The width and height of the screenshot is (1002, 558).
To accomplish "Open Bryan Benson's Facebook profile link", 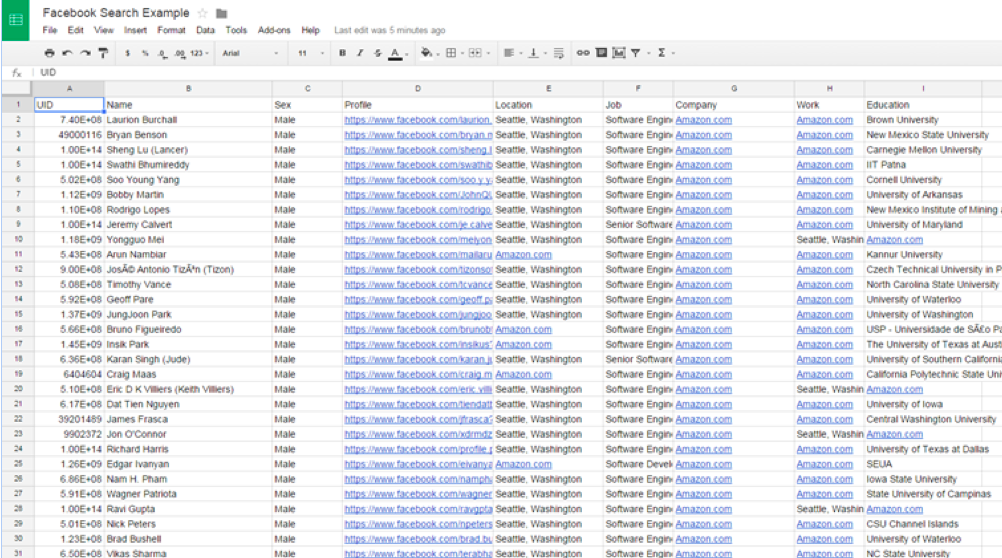I will 418,135.
